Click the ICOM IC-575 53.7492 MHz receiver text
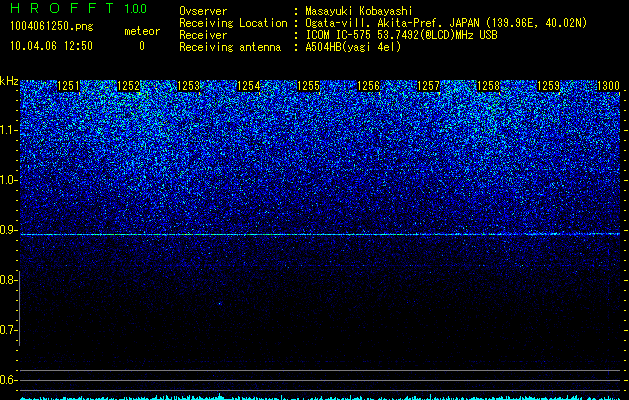 (x=401, y=35)
